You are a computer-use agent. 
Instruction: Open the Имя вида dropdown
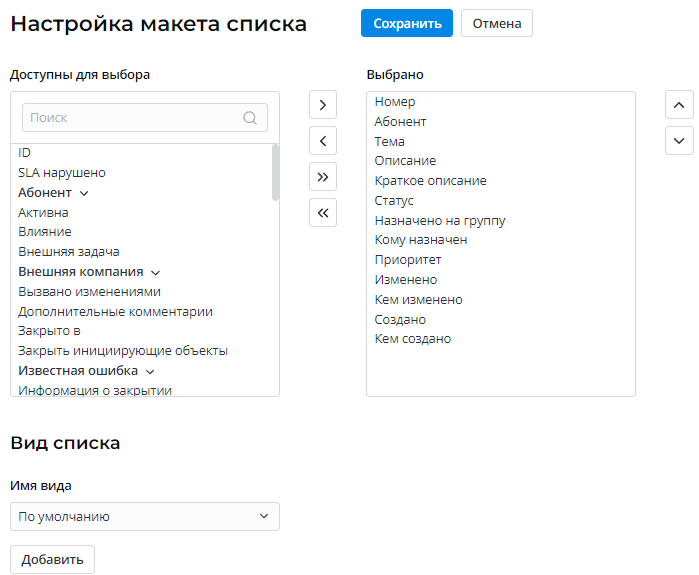pos(144,516)
